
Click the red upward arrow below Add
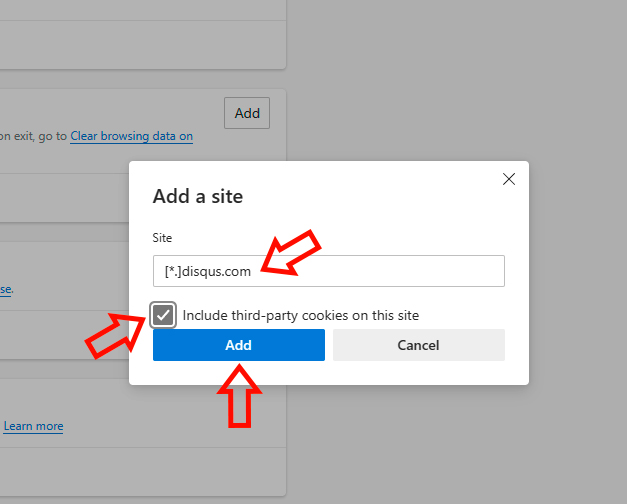[x=238, y=395]
